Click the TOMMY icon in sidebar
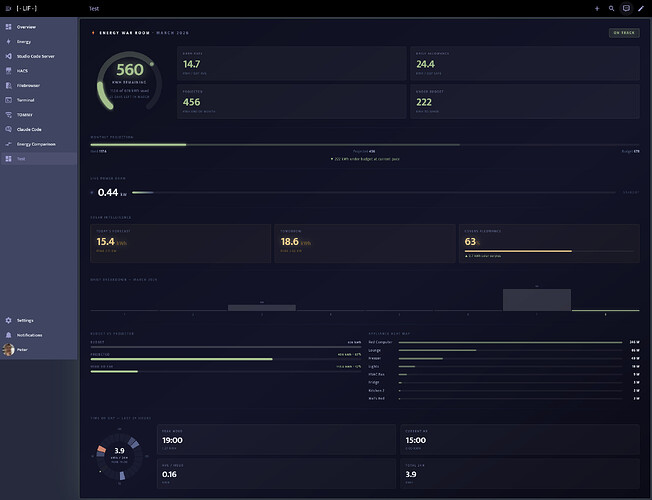Image resolution: width=652 pixels, height=500 pixels. click(x=8, y=115)
